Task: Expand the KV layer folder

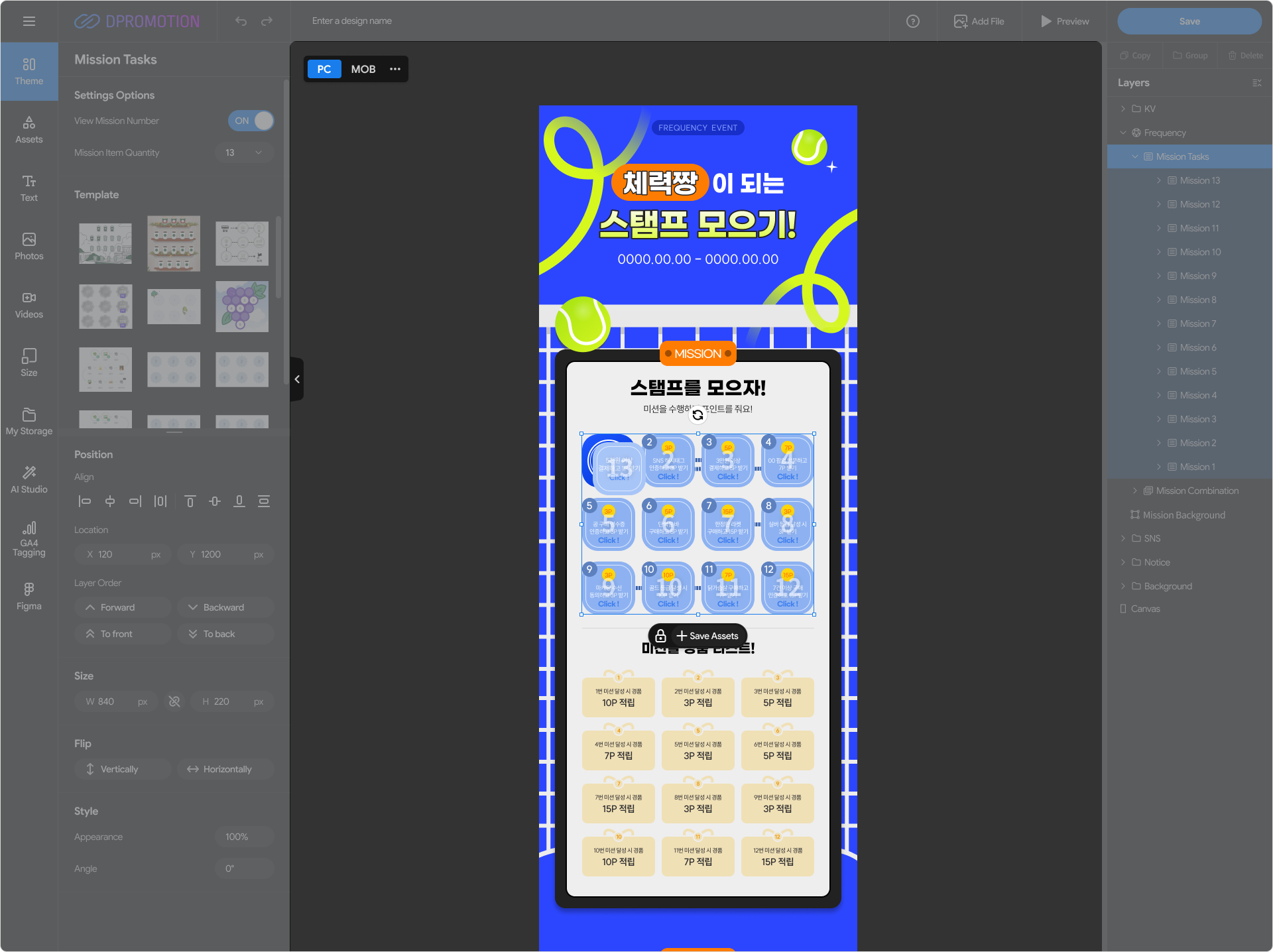Action: click(1123, 109)
